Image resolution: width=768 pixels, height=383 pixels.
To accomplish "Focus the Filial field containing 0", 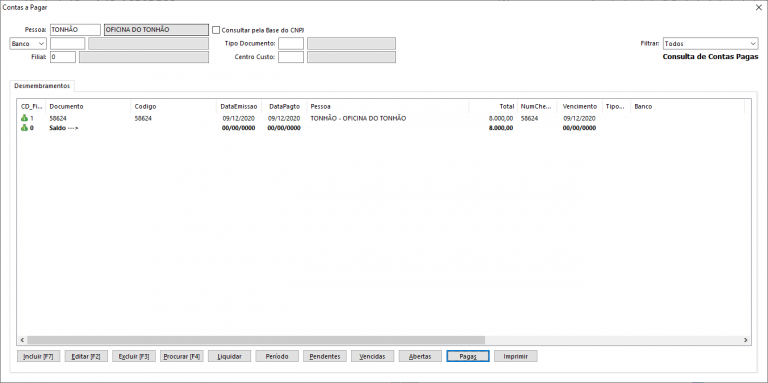I will pyautogui.click(x=63, y=57).
